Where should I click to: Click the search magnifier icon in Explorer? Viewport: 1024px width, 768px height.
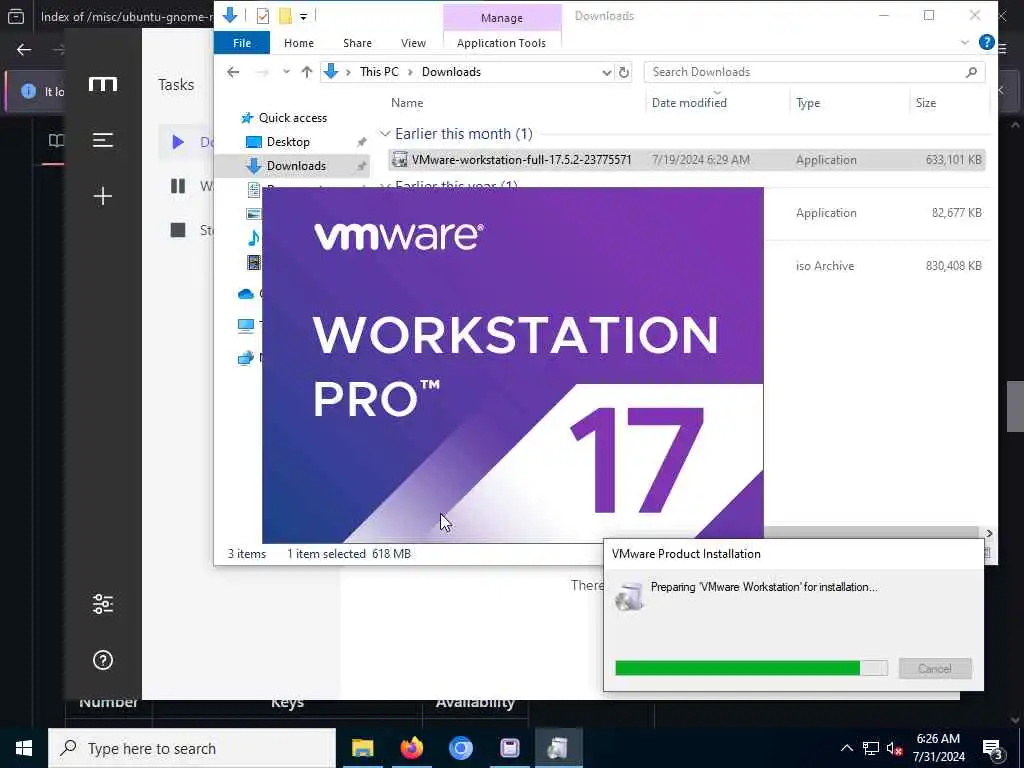[x=971, y=72]
